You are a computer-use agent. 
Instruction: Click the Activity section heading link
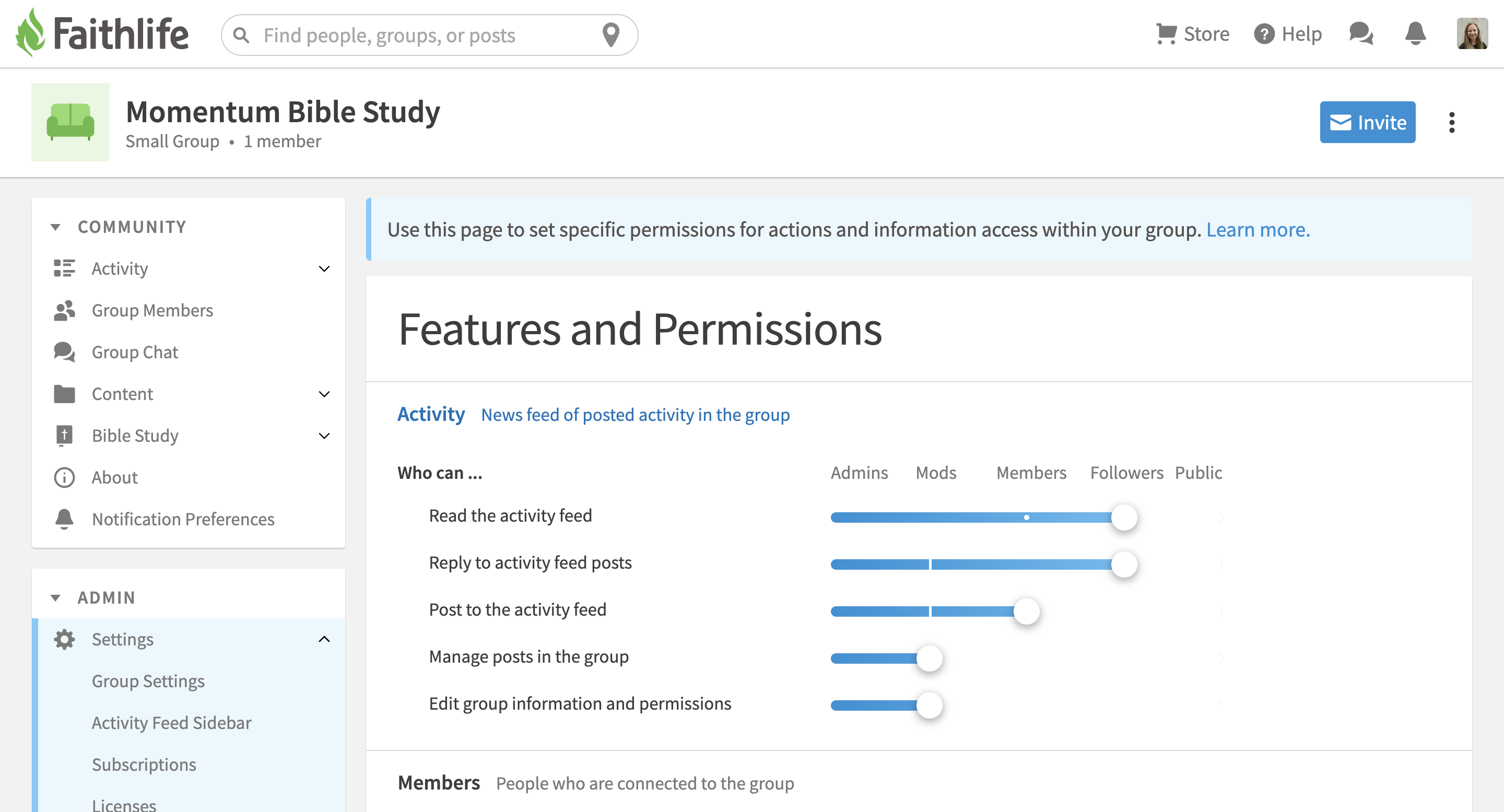click(431, 414)
